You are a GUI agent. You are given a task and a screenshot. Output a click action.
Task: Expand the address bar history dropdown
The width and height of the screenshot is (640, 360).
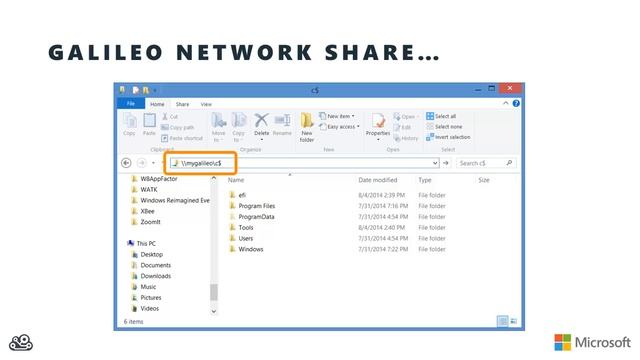point(435,163)
